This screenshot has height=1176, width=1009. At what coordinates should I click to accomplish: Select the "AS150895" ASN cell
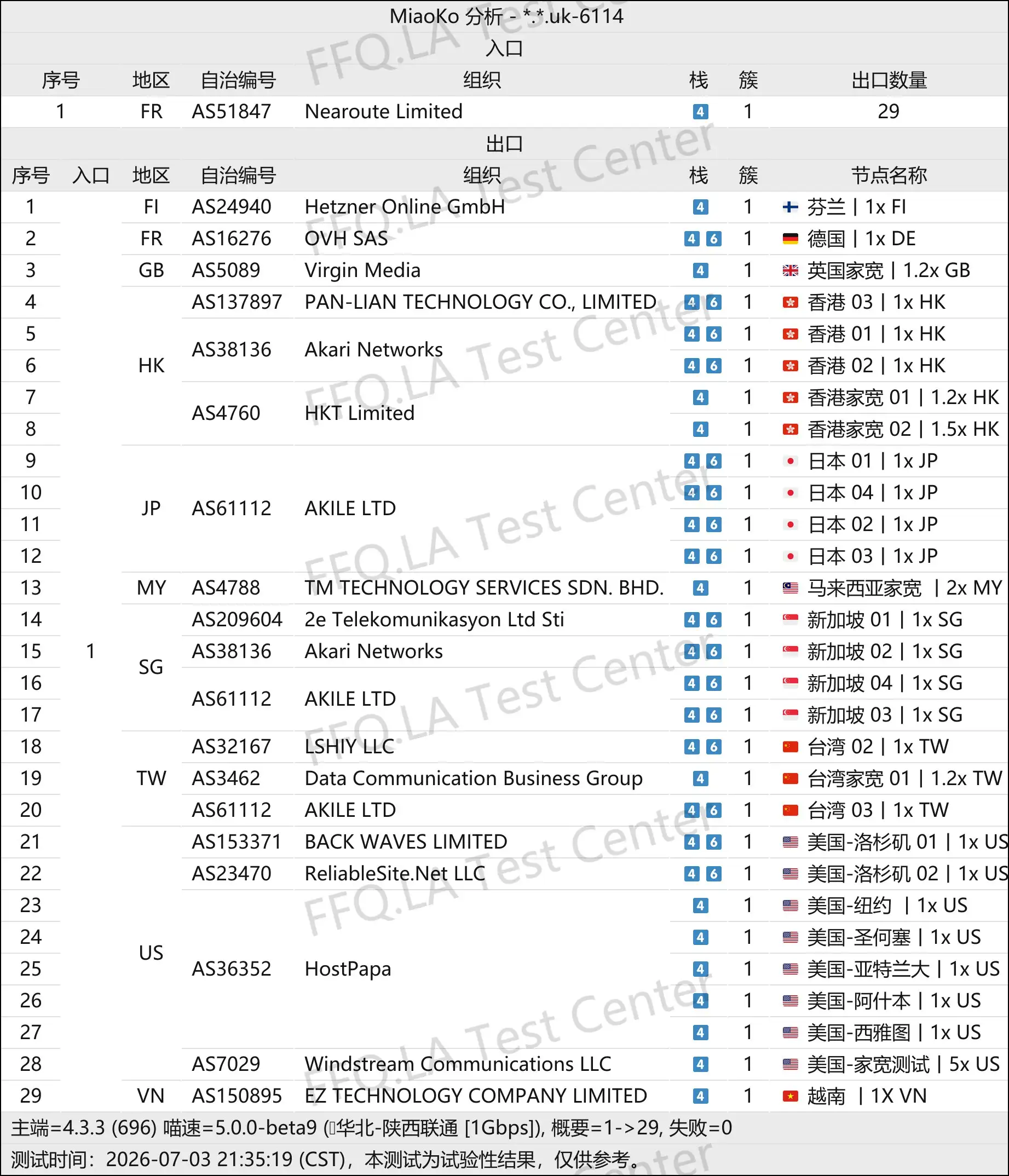237,1096
